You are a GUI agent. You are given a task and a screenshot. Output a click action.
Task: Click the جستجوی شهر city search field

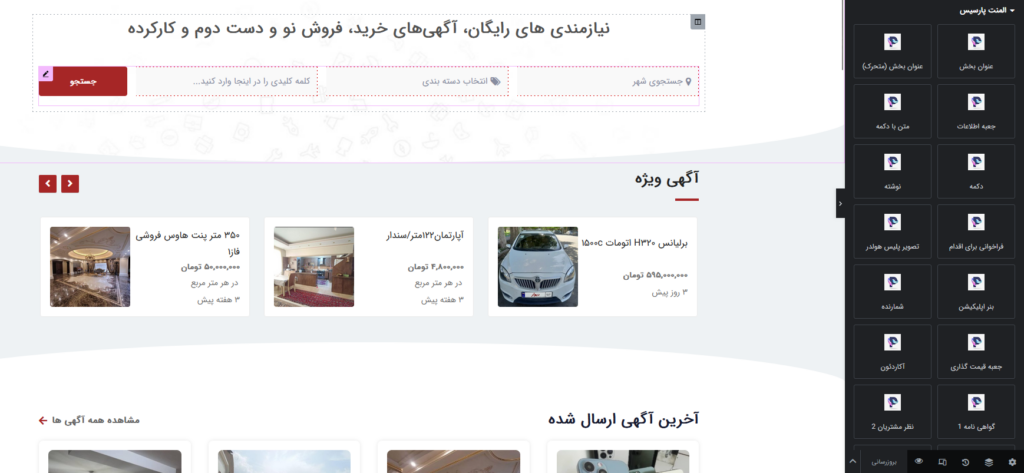[607, 81]
